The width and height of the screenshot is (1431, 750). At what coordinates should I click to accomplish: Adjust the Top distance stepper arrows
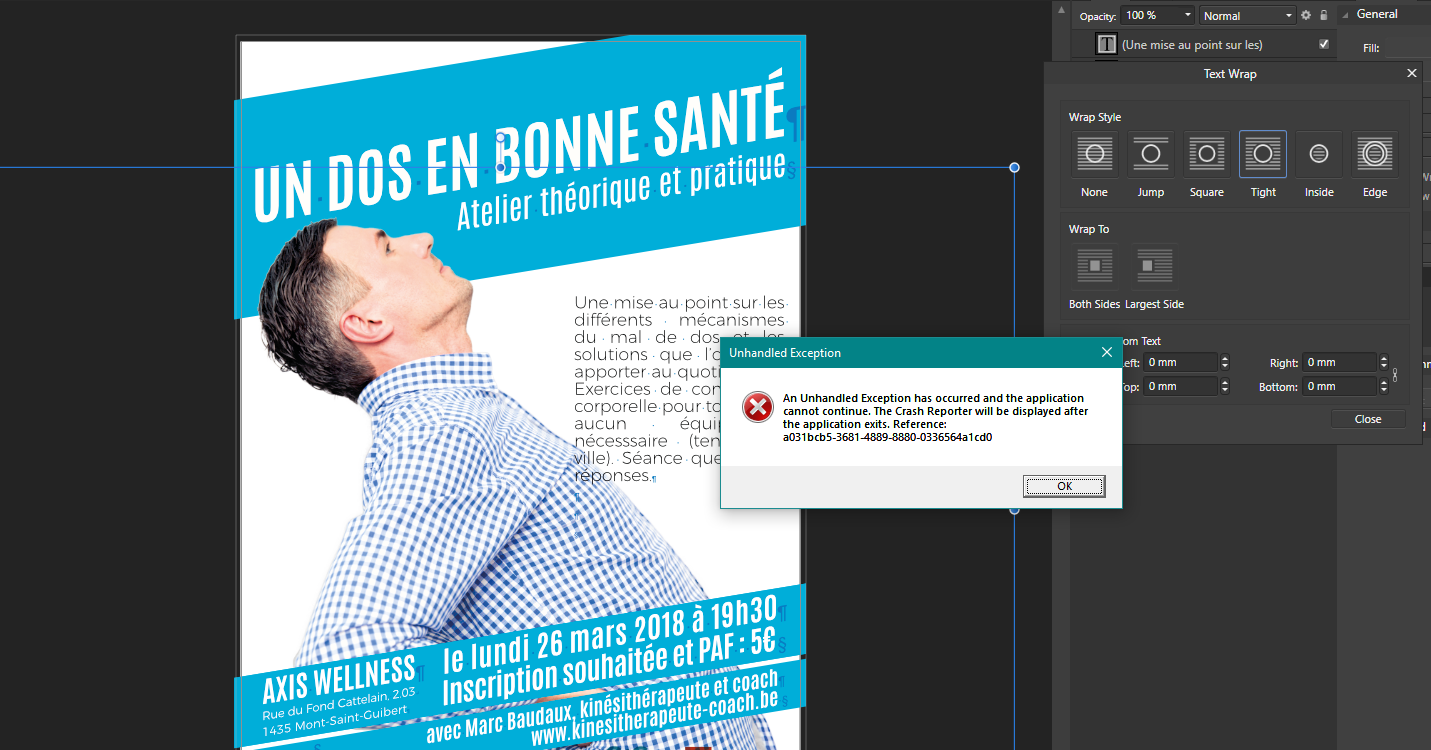pos(1224,386)
